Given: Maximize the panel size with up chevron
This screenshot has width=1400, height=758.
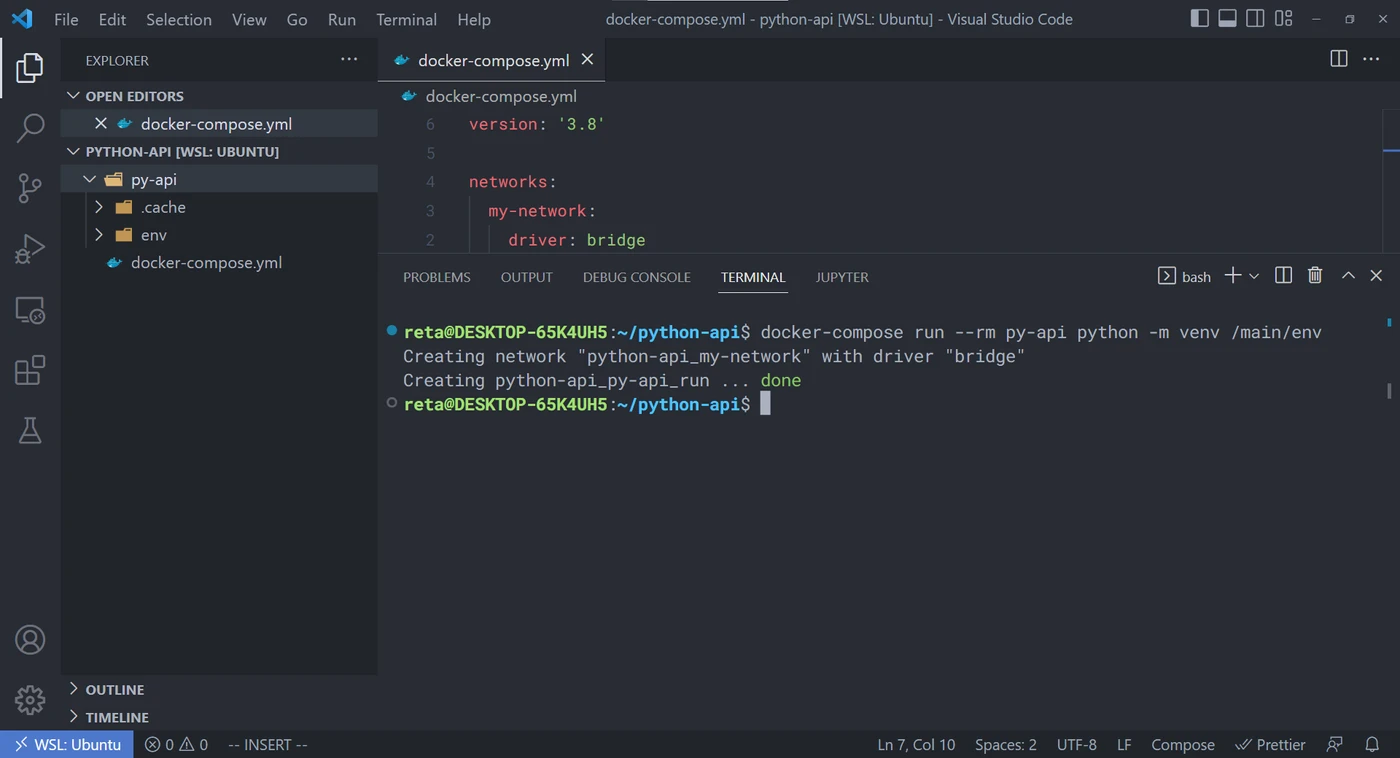Looking at the screenshot, I should (x=1348, y=276).
